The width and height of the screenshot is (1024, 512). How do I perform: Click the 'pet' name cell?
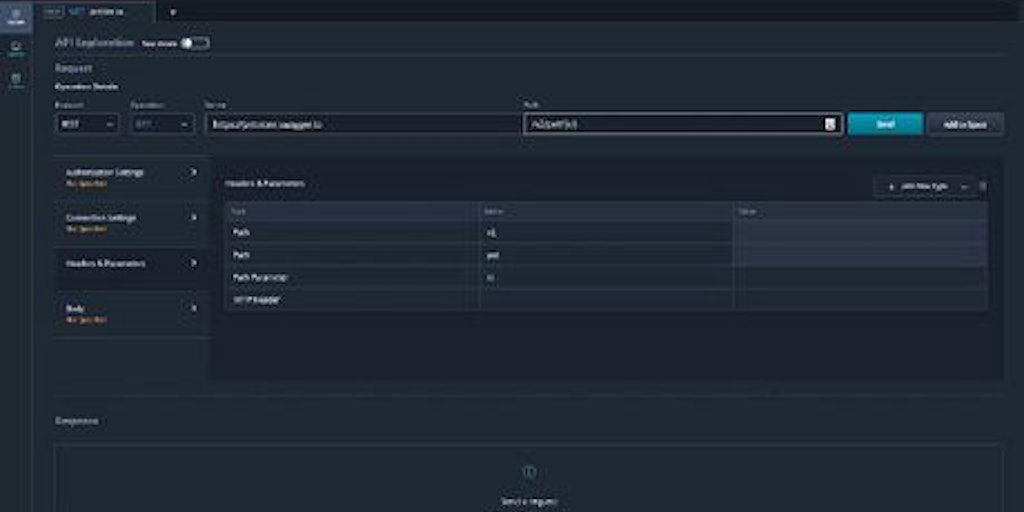tap(606, 255)
